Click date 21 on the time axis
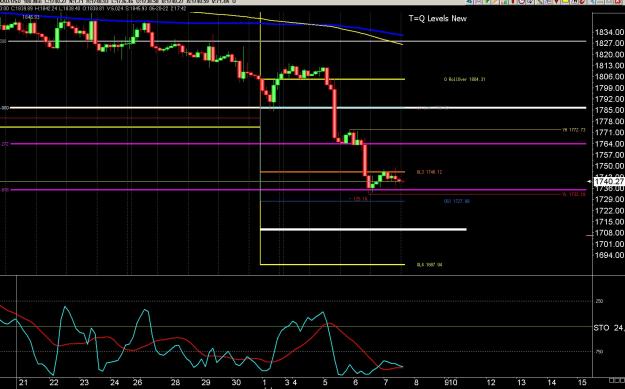 tap(24, 383)
